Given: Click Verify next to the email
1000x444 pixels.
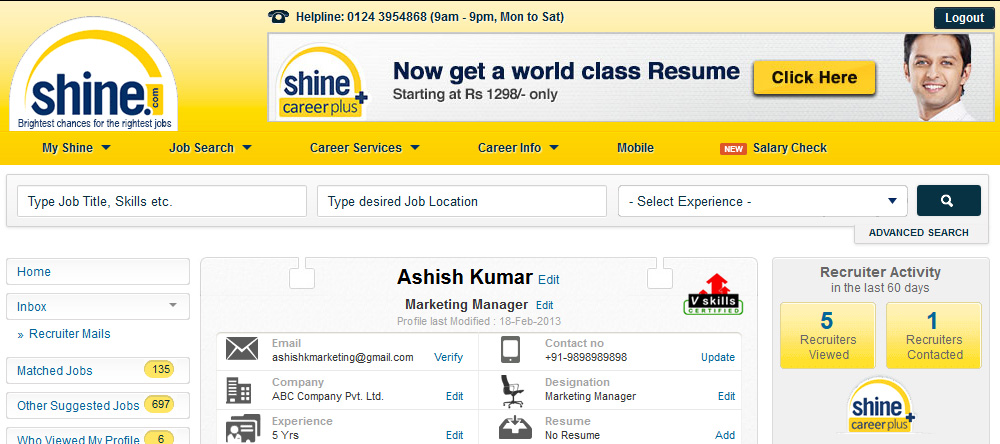Looking at the screenshot, I should (x=448, y=357).
